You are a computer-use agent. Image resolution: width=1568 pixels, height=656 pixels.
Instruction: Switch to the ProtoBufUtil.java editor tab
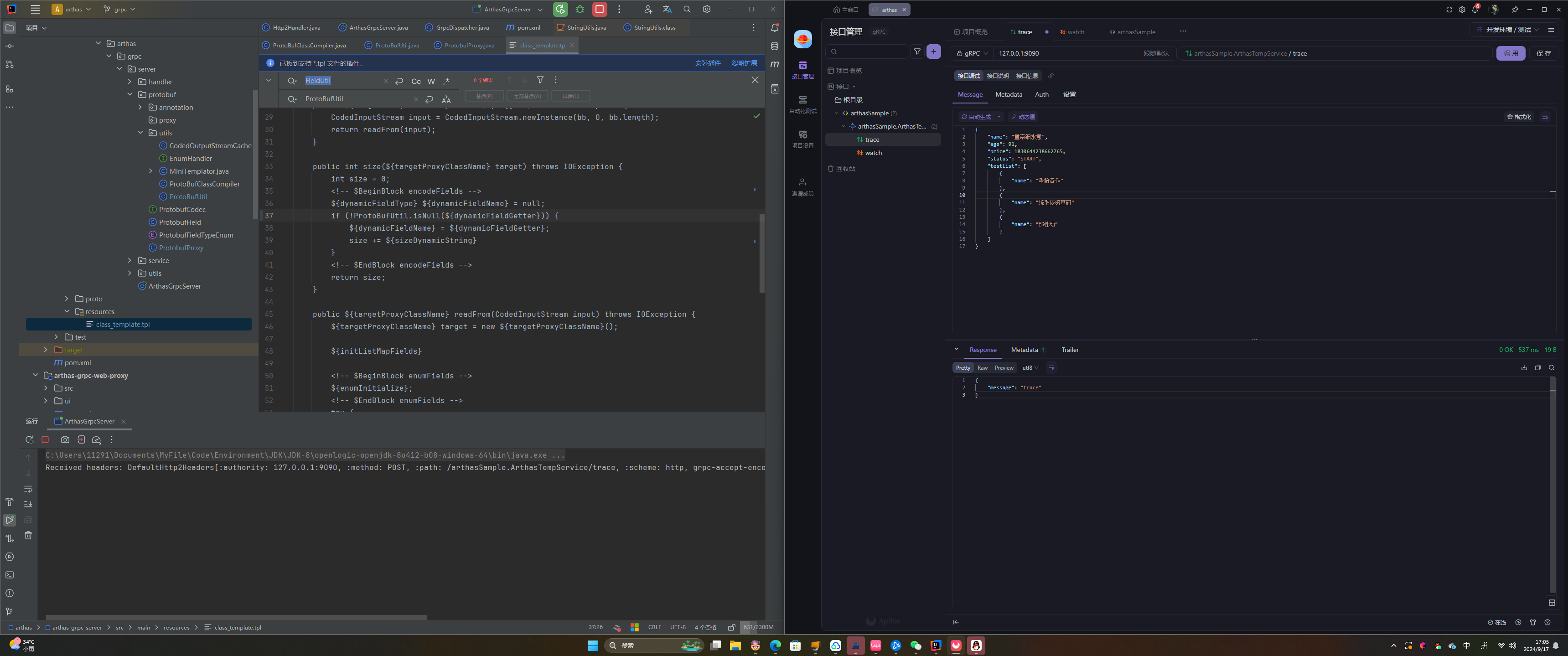click(x=392, y=46)
